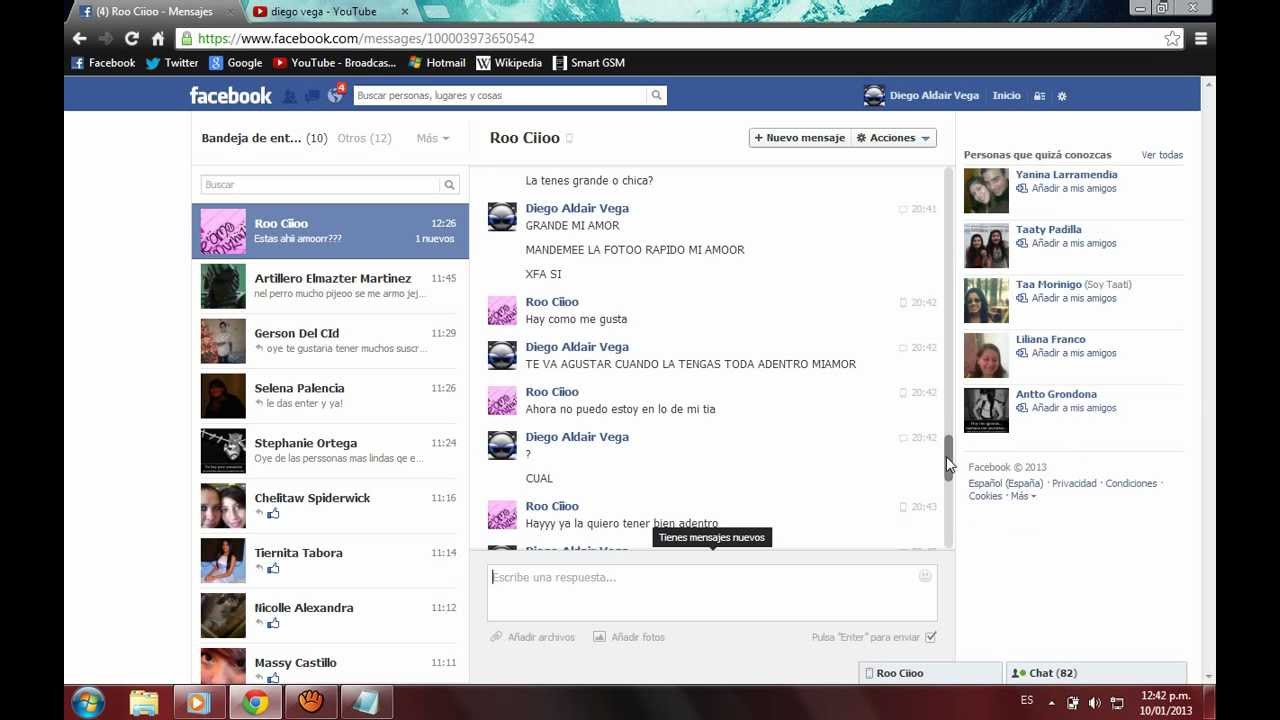Viewport: 1280px width, 720px height.
Task: Open conversation with Gerson Del CId
Action: pos(330,341)
